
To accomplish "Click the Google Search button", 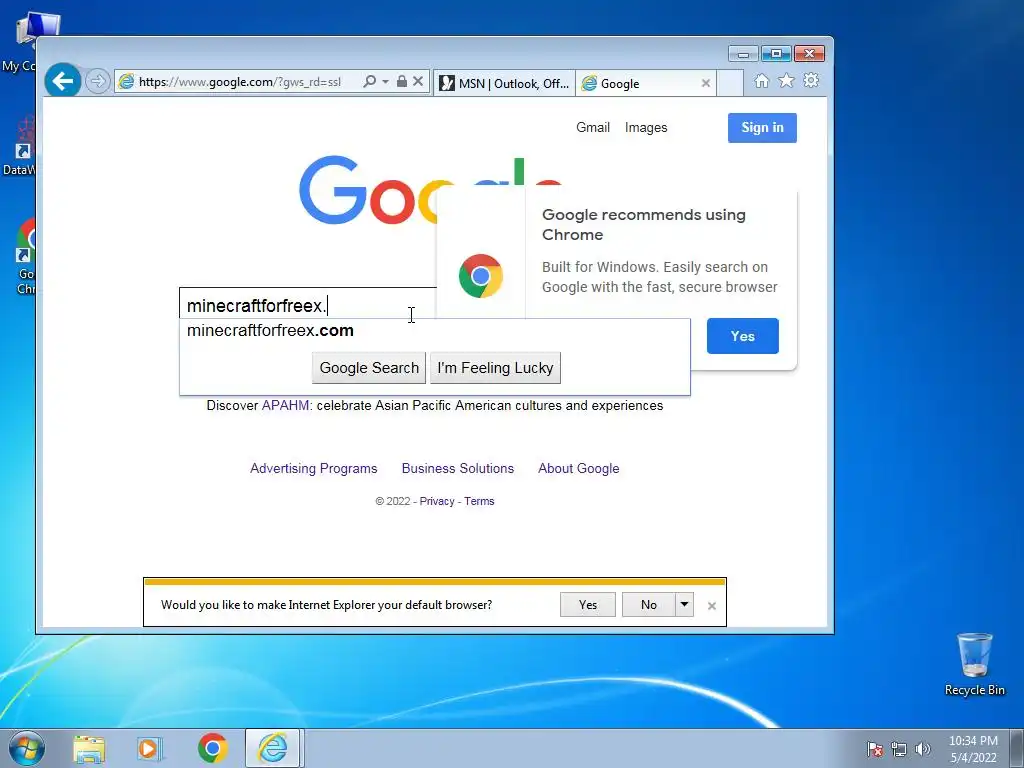I will [369, 368].
